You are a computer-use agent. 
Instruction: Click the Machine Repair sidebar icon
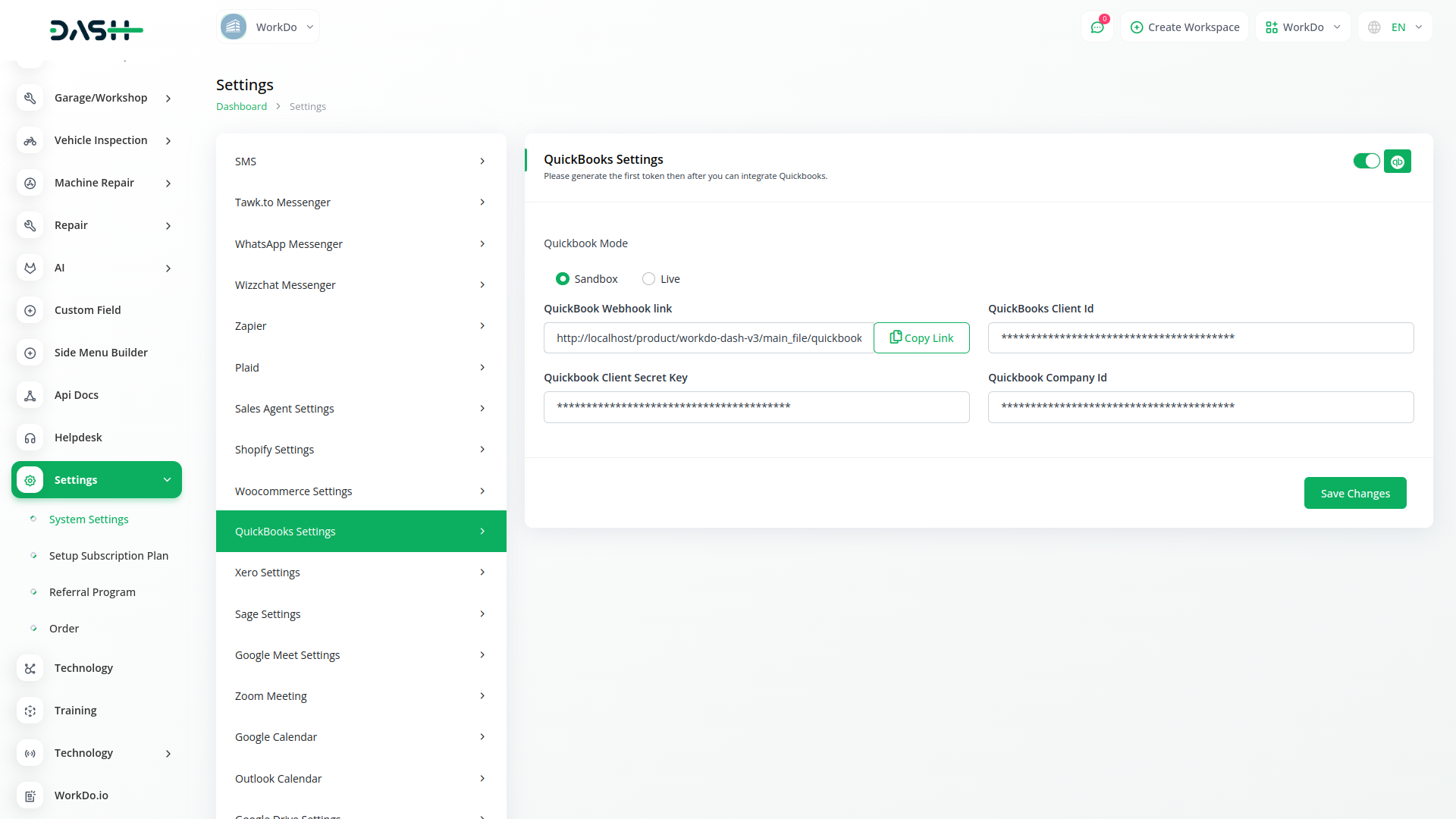pyautogui.click(x=30, y=183)
